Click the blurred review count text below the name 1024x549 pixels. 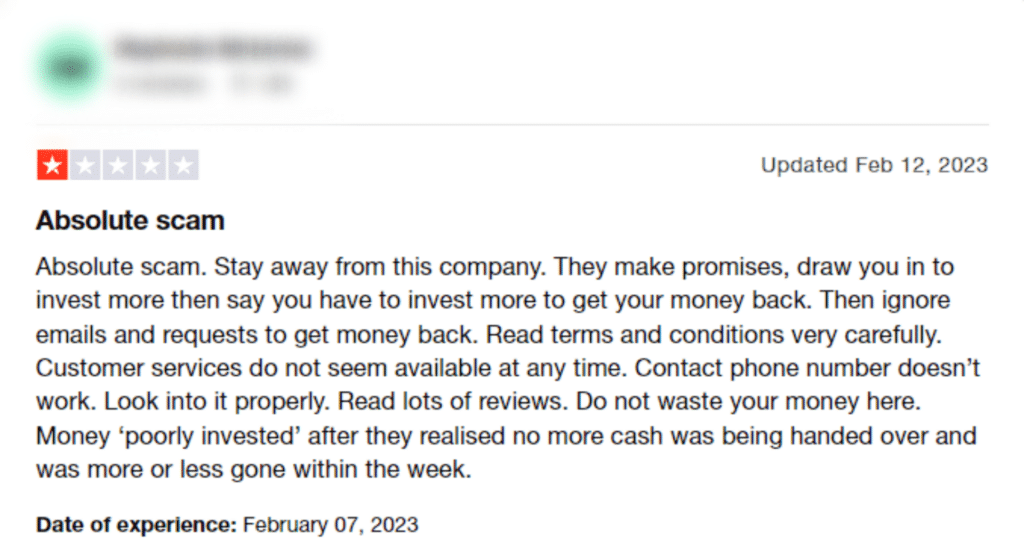160,84
